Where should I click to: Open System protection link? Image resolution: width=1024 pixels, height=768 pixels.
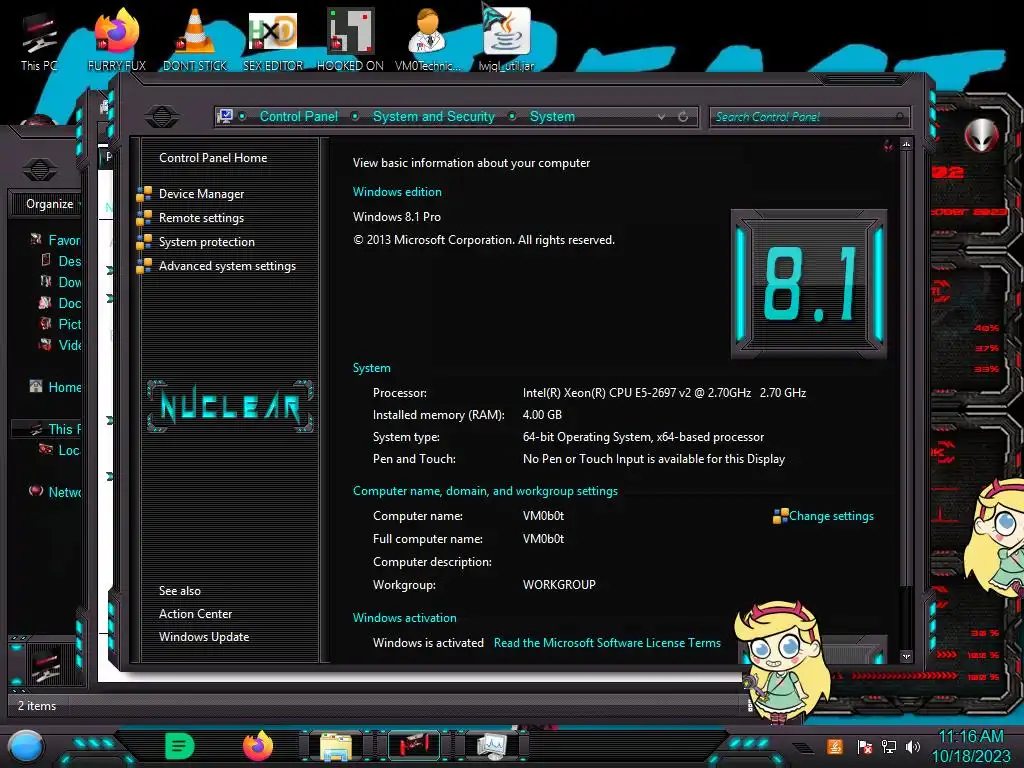pos(206,242)
